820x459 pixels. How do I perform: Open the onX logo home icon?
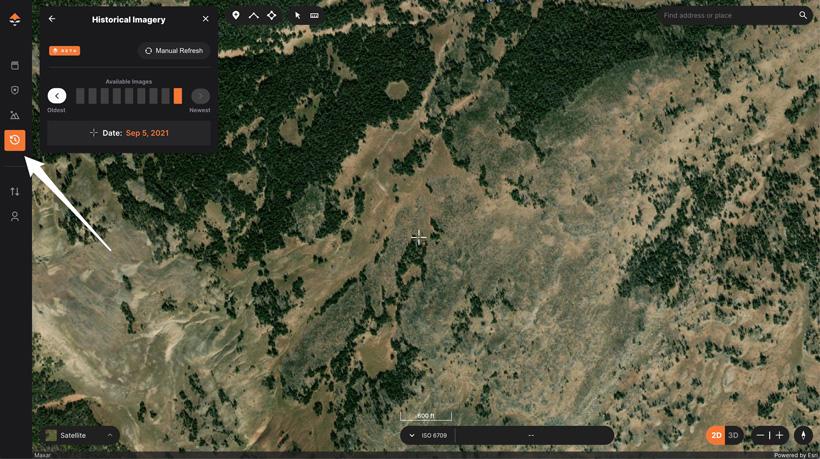pos(15,19)
